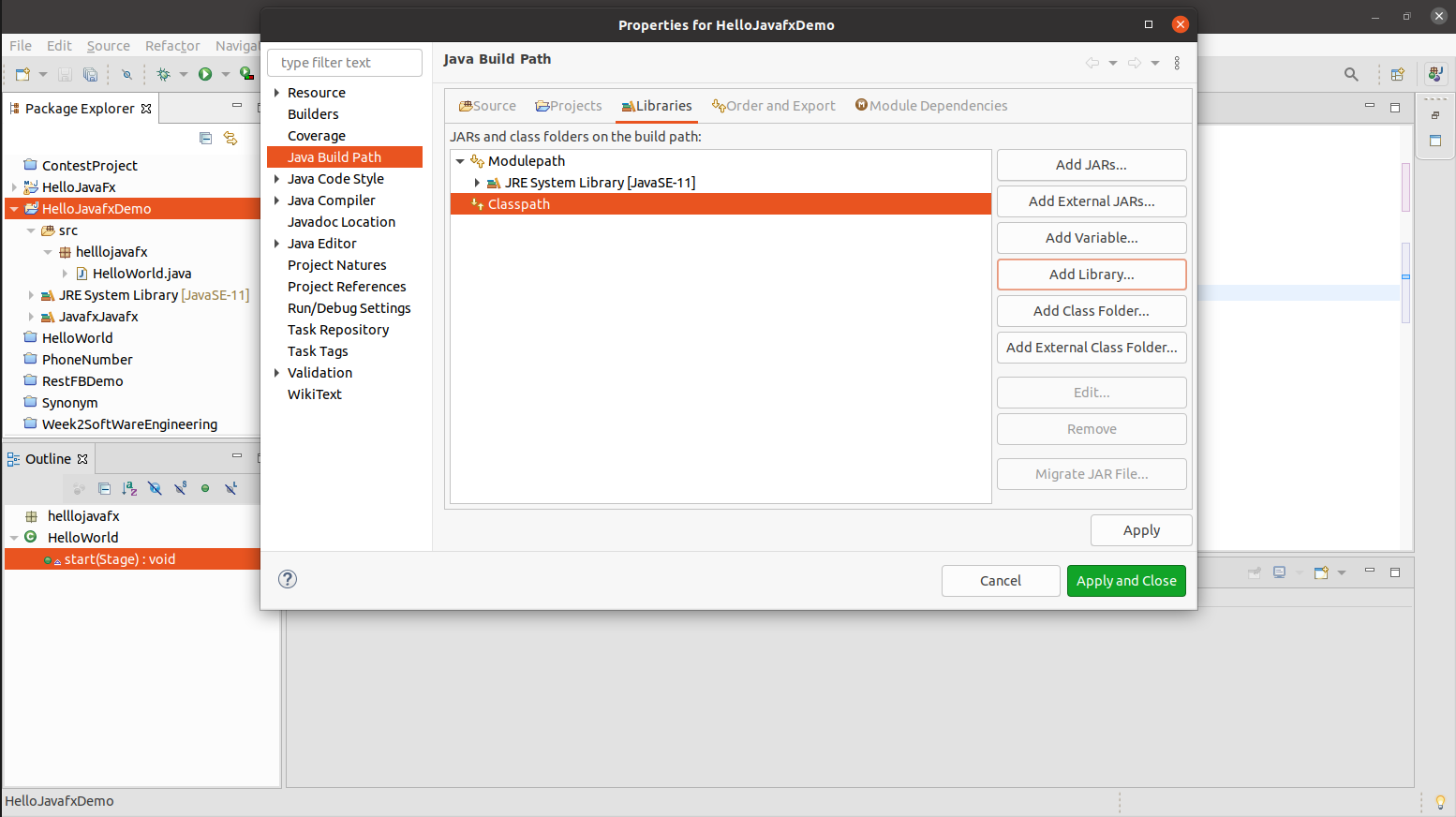The width and height of the screenshot is (1456, 817).
Task: Collapse the HelloJavafxDemo project tree
Action: [x=14, y=209]
